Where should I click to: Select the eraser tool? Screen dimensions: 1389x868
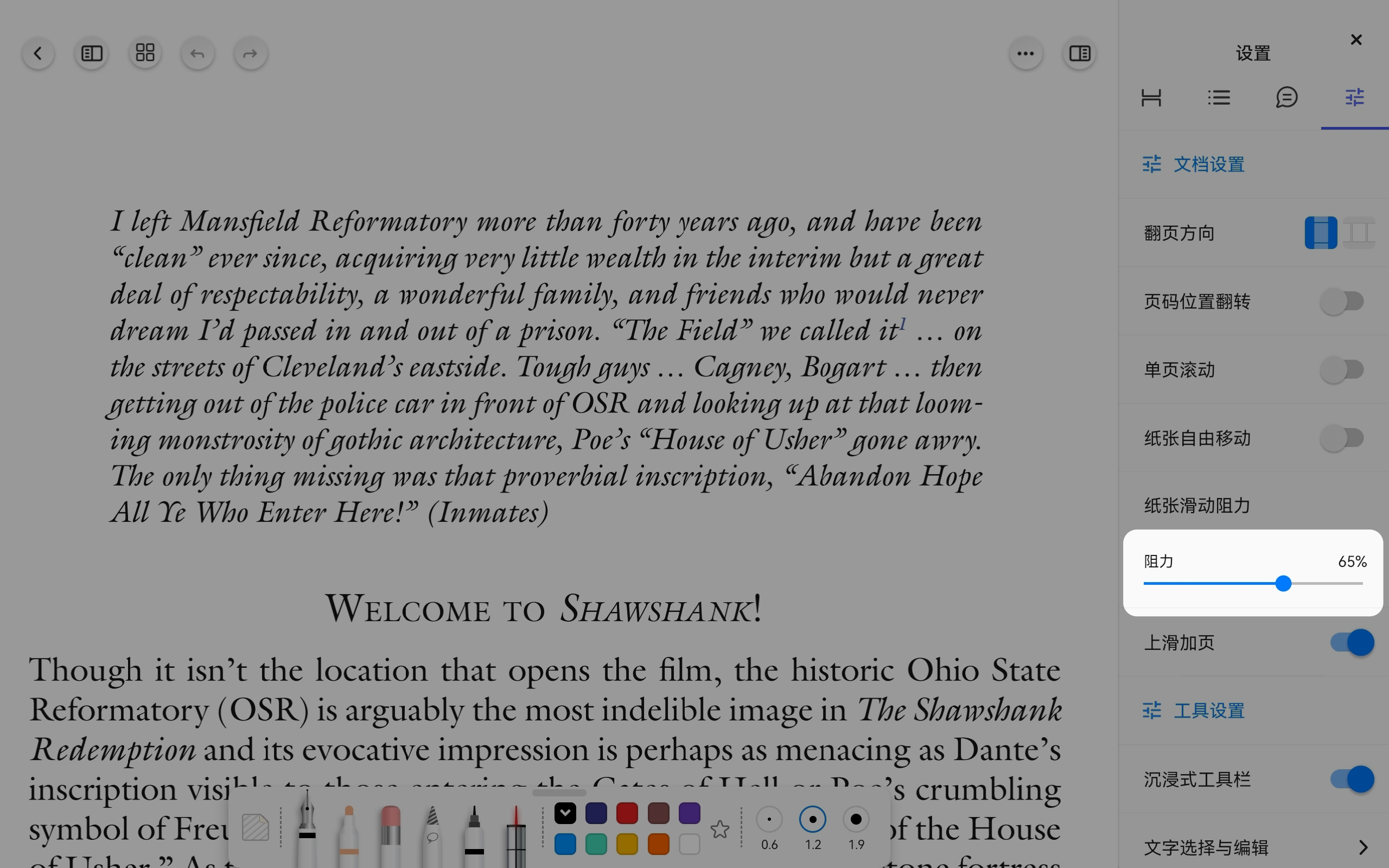click(390, 835)
